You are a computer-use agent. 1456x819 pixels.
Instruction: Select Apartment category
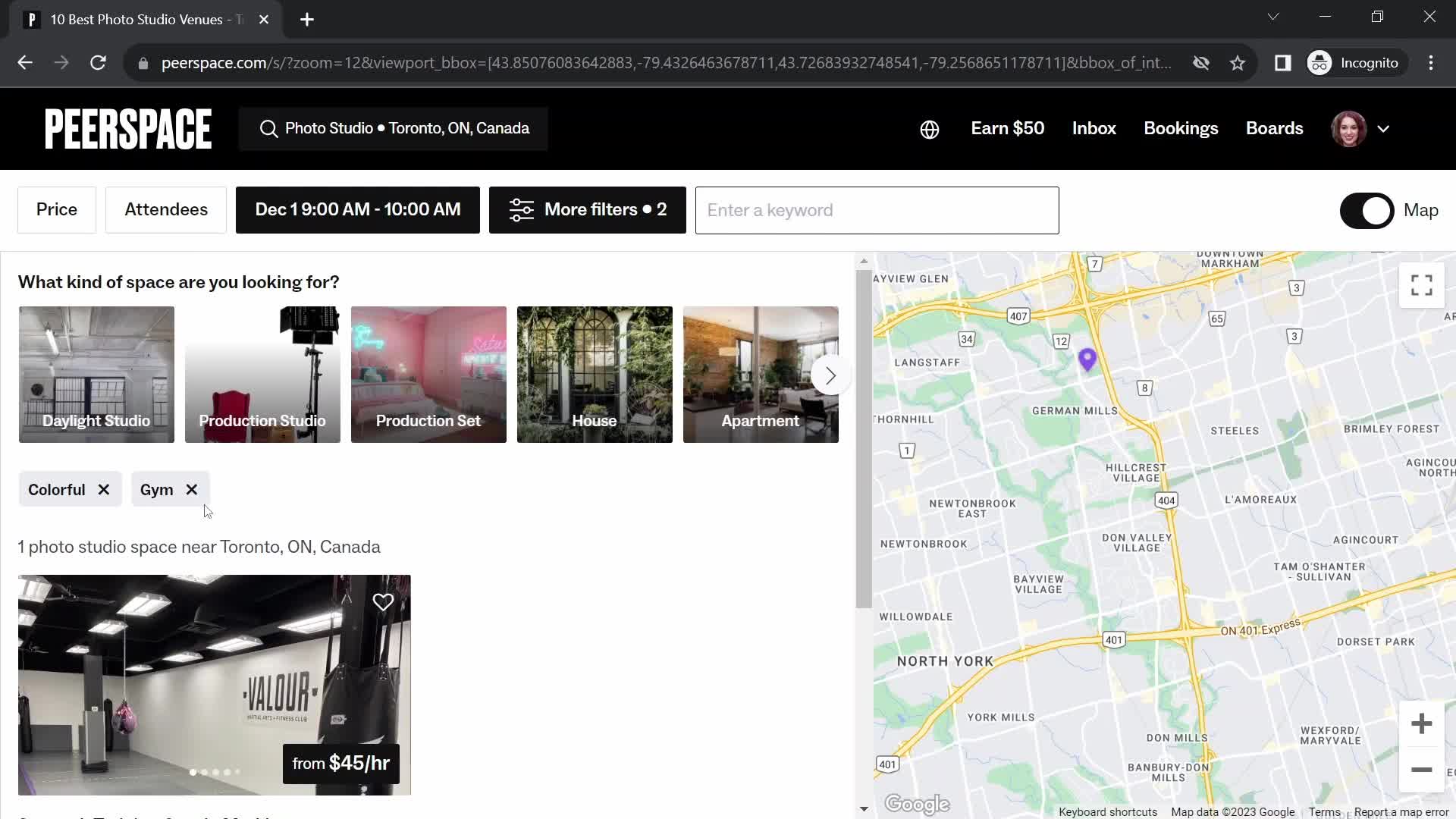[x=761, y=375]
